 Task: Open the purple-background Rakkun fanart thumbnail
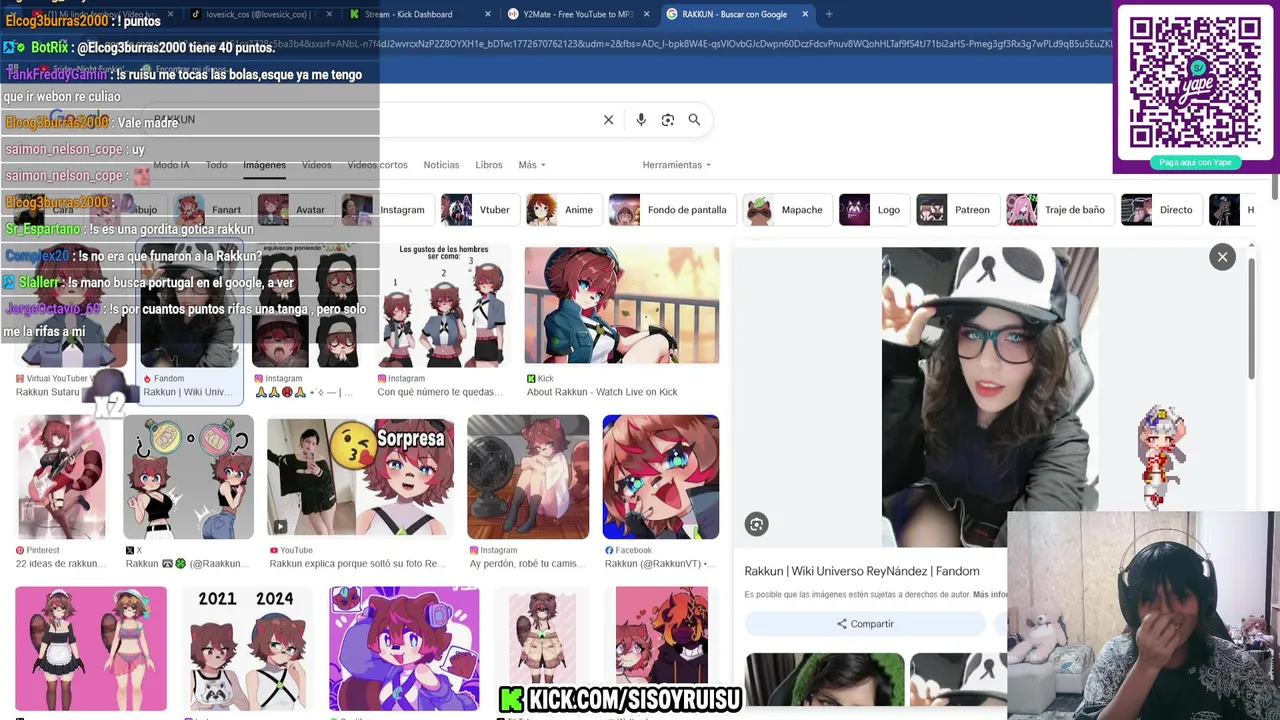pos(404,649)
